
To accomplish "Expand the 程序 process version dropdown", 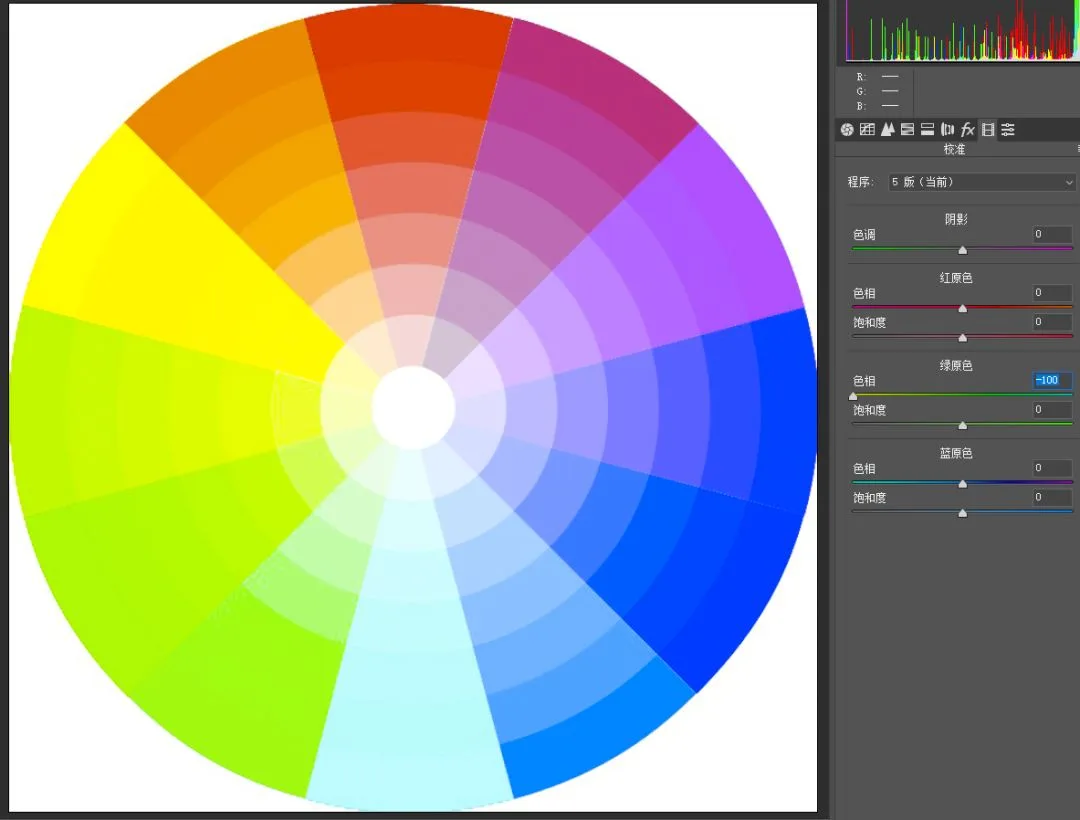I will coord(981,182).
